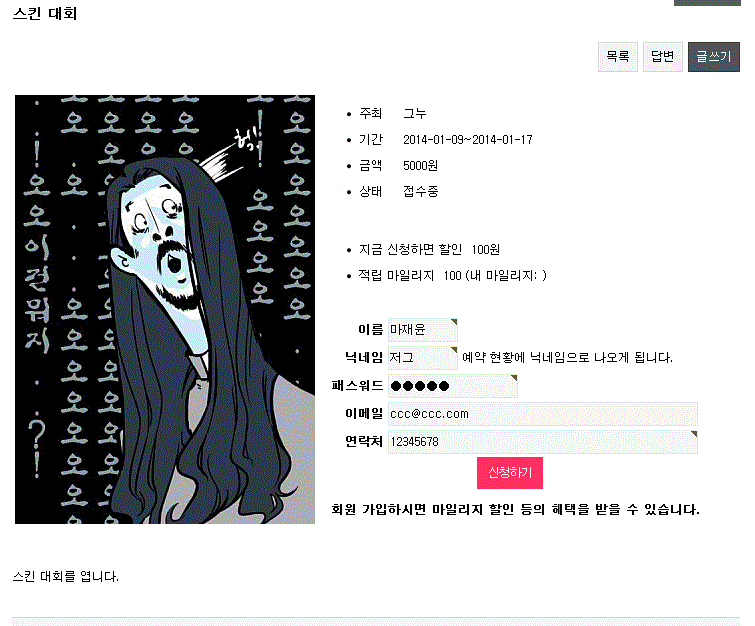Click the 적립 마일리지 100 line
The width and height of the screenshot is (755, 626).
click(x=453, y=276)
